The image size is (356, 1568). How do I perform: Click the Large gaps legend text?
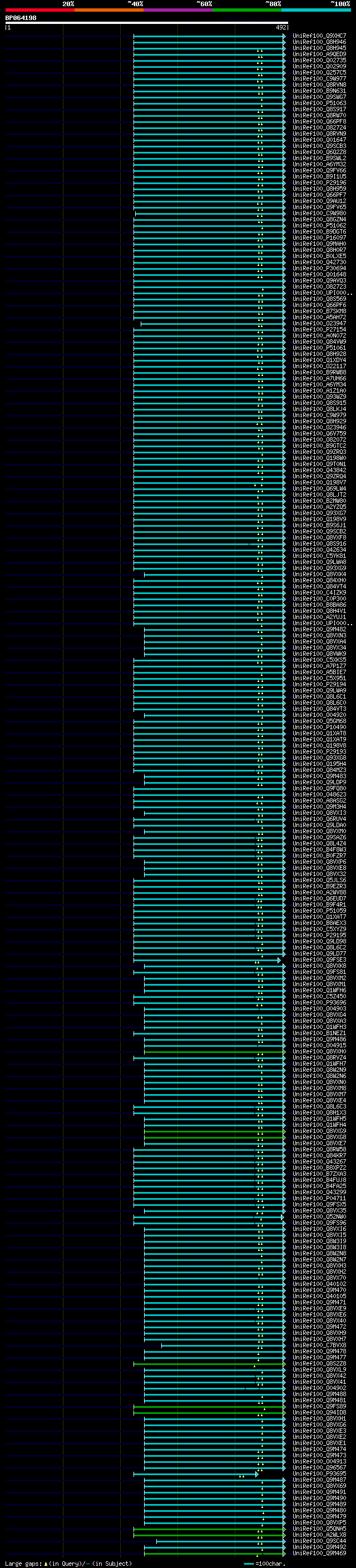[68, 1563]
